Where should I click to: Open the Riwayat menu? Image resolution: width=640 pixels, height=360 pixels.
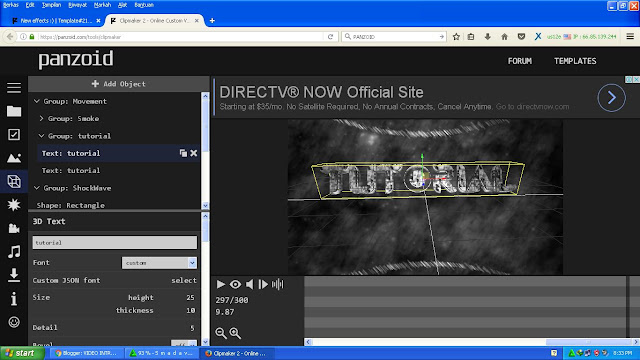tap(78, 5)
